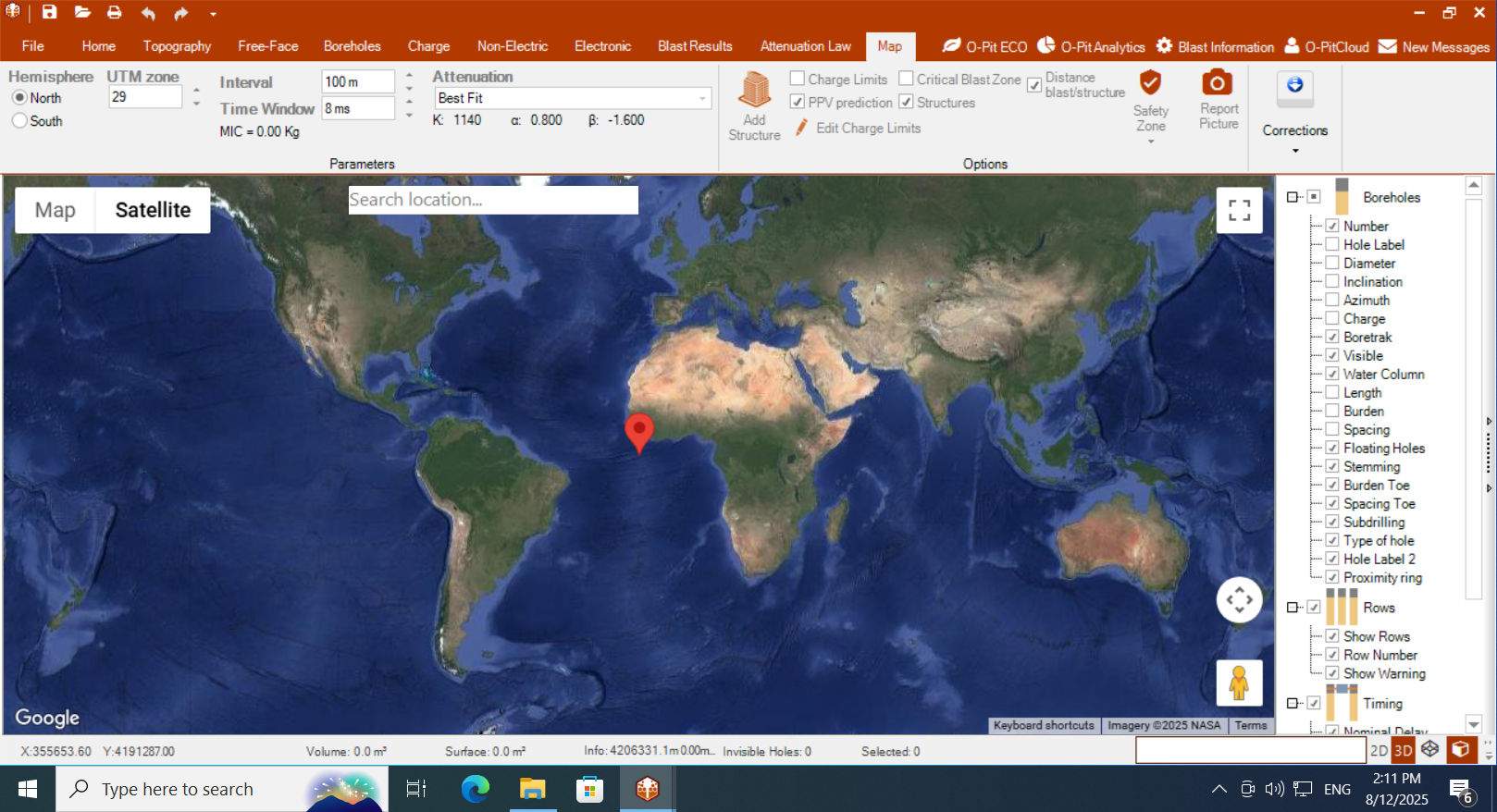Collapse the Rows tree node
Viewport: 1497px width, 812px height.
1293,608
